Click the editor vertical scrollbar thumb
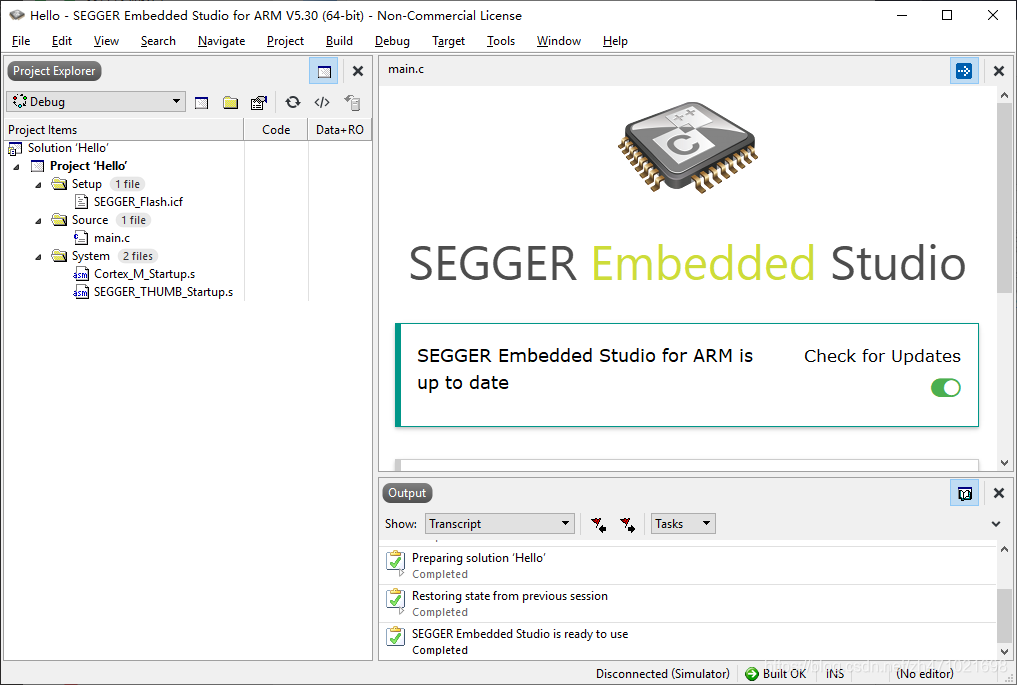The width and height of the screenshot is (1017, 685). [1004, 198]
